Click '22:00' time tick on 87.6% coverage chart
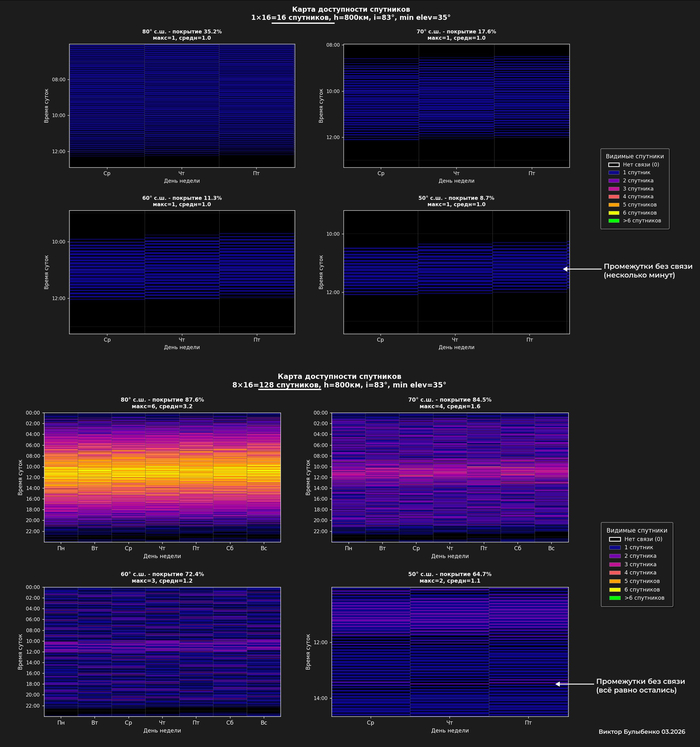The image size is (700, 747). tap(33, 532)
